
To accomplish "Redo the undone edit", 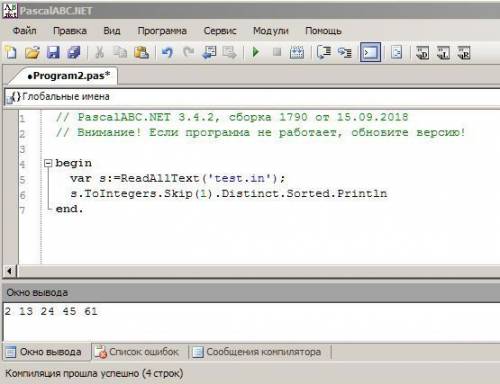I will 189,53.
